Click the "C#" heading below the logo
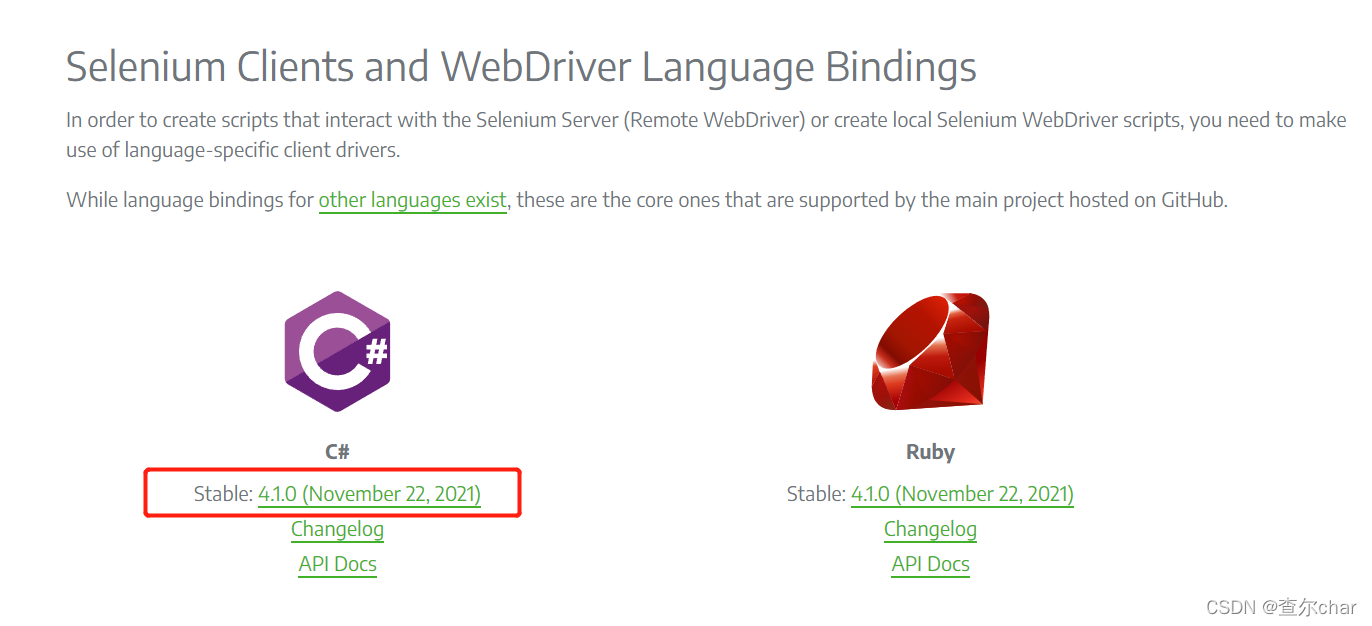Screen dimensions: 1372x626 [x=337, y=451]
